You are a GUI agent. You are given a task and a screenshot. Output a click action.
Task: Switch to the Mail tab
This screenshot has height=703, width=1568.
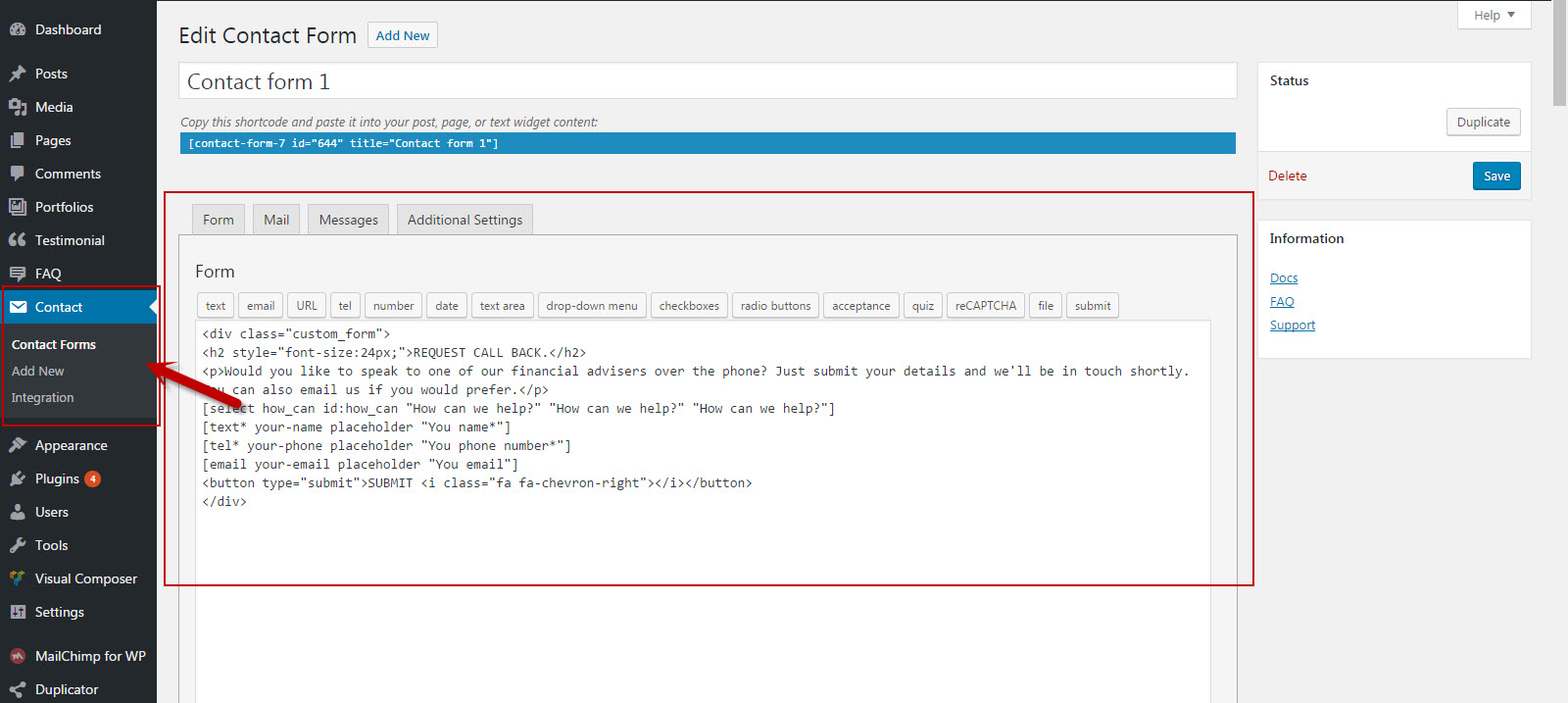click(x=276, y=220)
